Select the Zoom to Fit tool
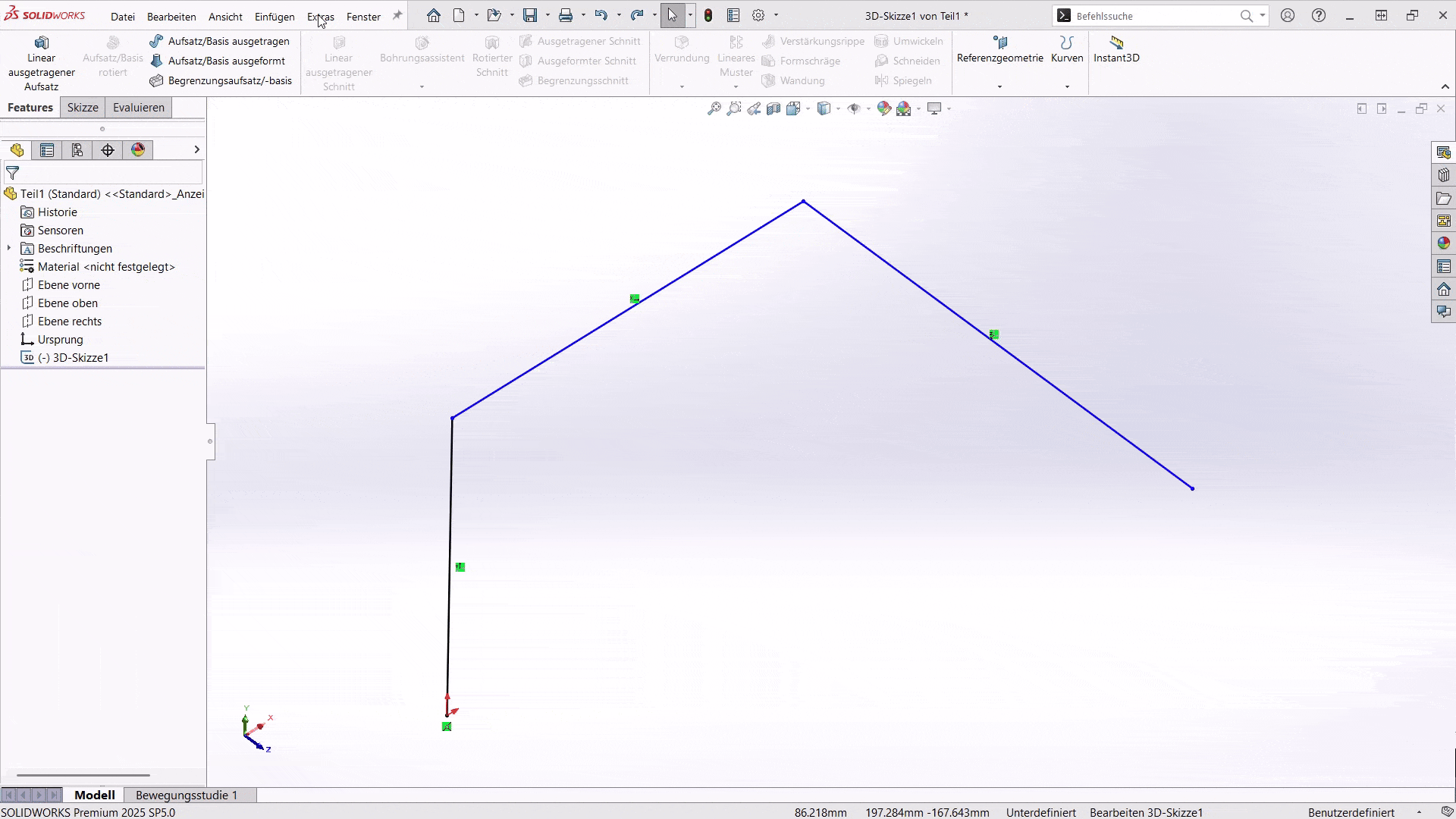 [714, 108]
